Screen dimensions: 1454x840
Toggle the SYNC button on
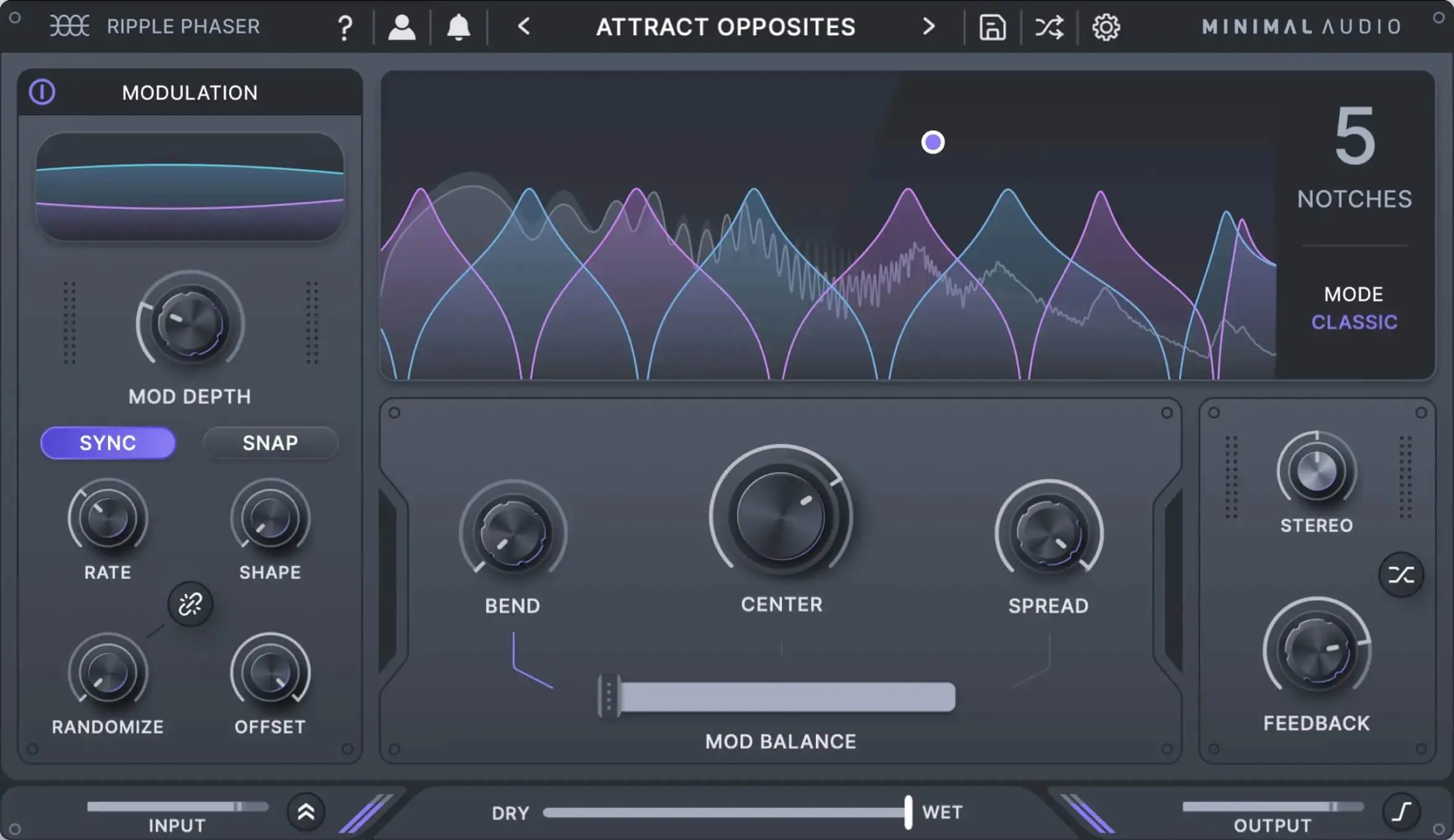click(x=107, y=442)
